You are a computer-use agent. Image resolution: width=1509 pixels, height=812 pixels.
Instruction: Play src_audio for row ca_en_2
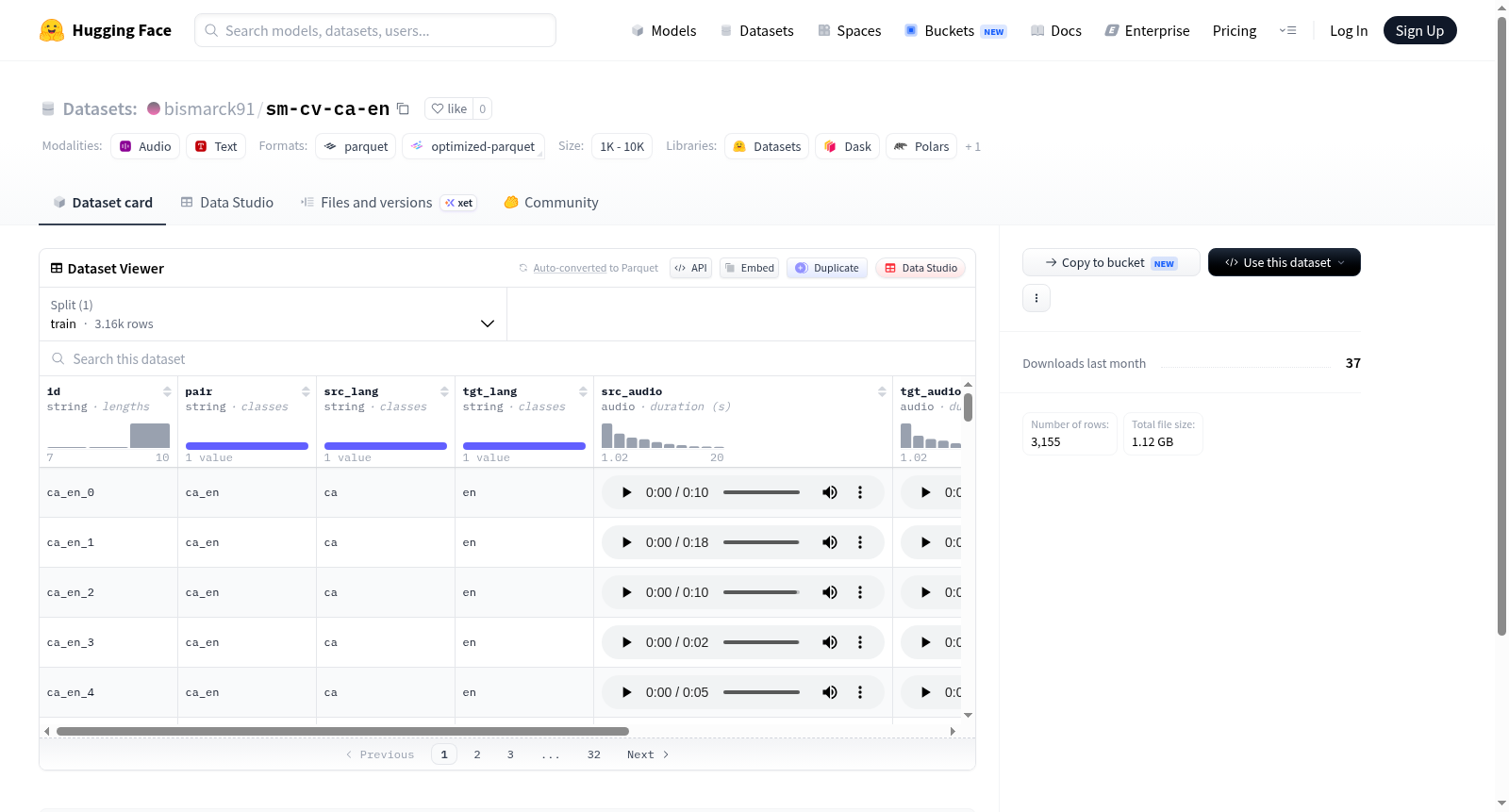click(x=626, y=592)
